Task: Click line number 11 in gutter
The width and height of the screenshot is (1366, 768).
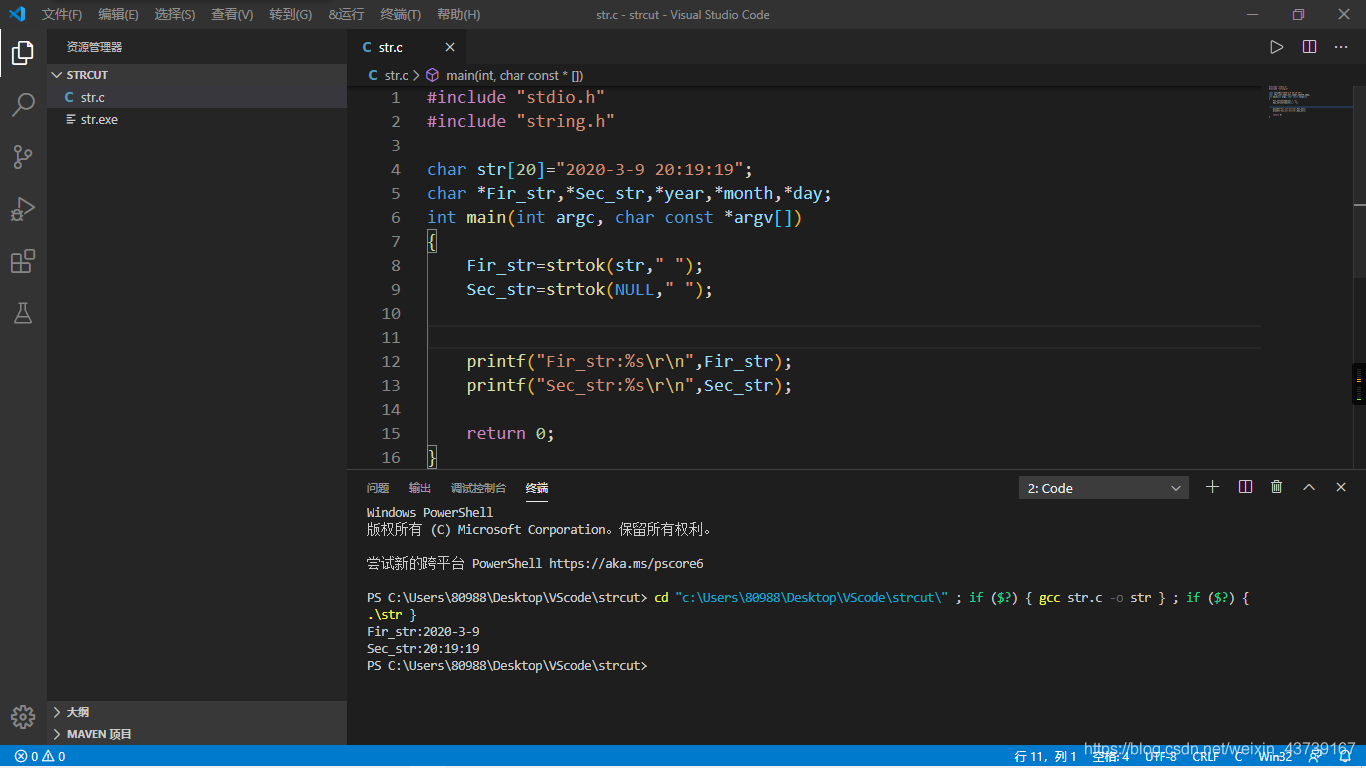Action: point(391,337)
